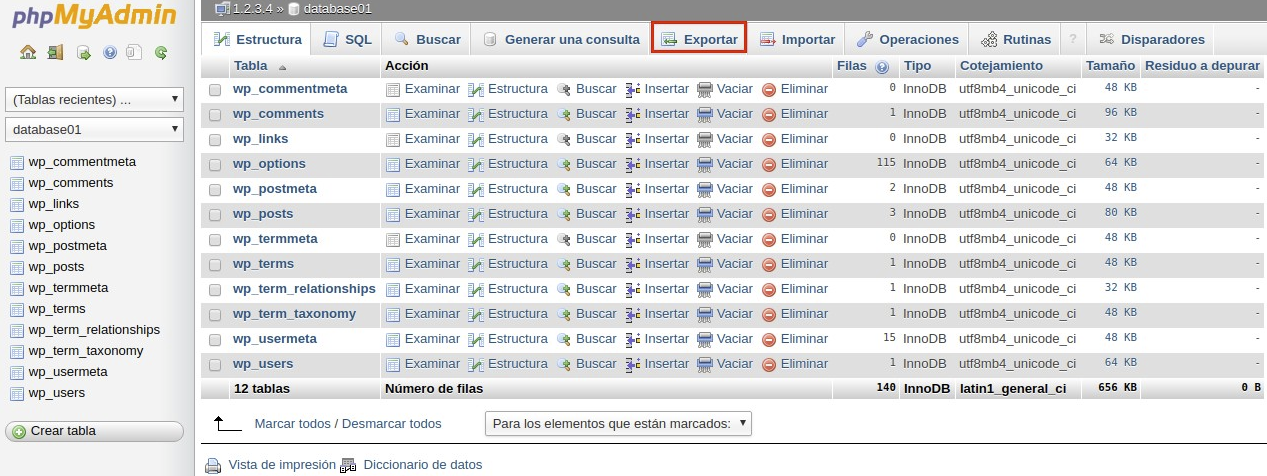Image resolution: width=1267 pixels, height=476 pixels.
Task: Sort by the Tabla column header
Action: coord(252,66)
